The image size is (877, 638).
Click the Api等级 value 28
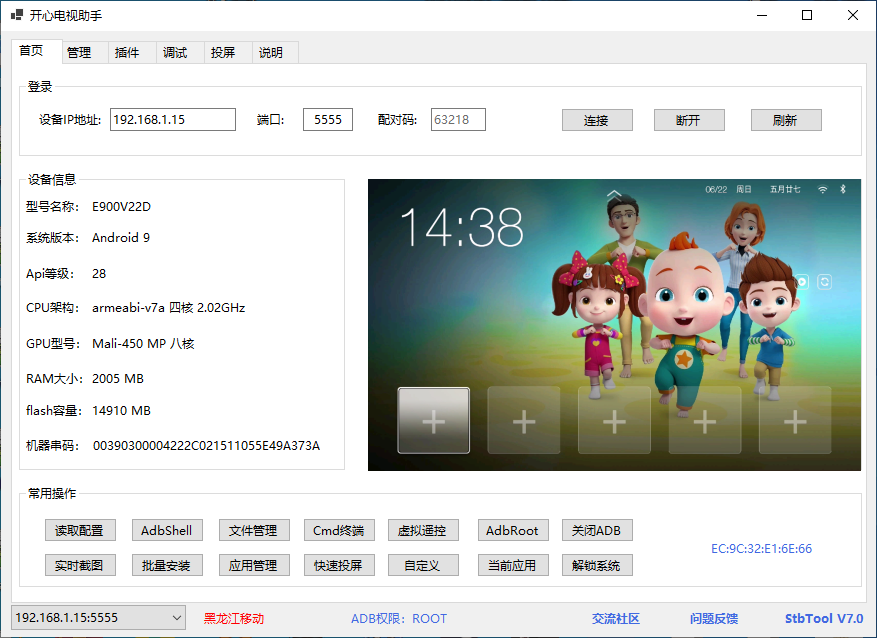pos(99,273)
